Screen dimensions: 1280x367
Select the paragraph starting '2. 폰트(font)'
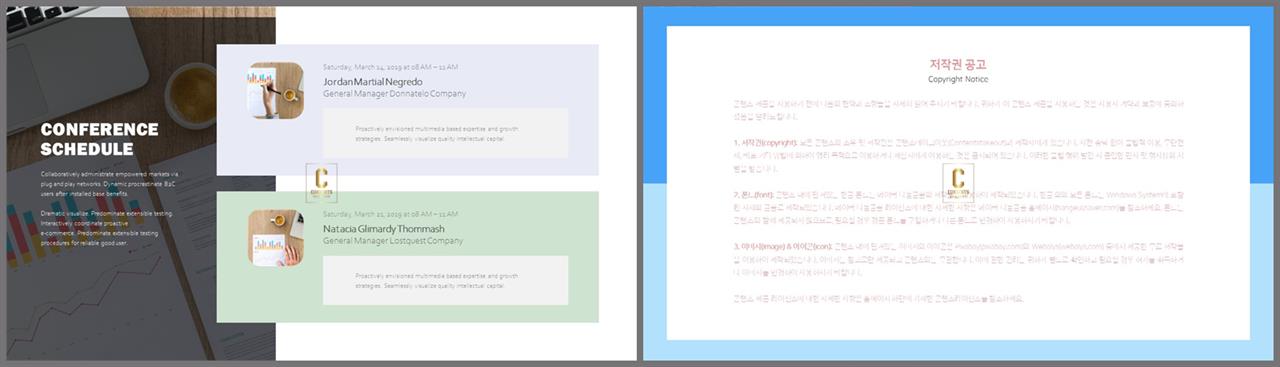[958, 208]
